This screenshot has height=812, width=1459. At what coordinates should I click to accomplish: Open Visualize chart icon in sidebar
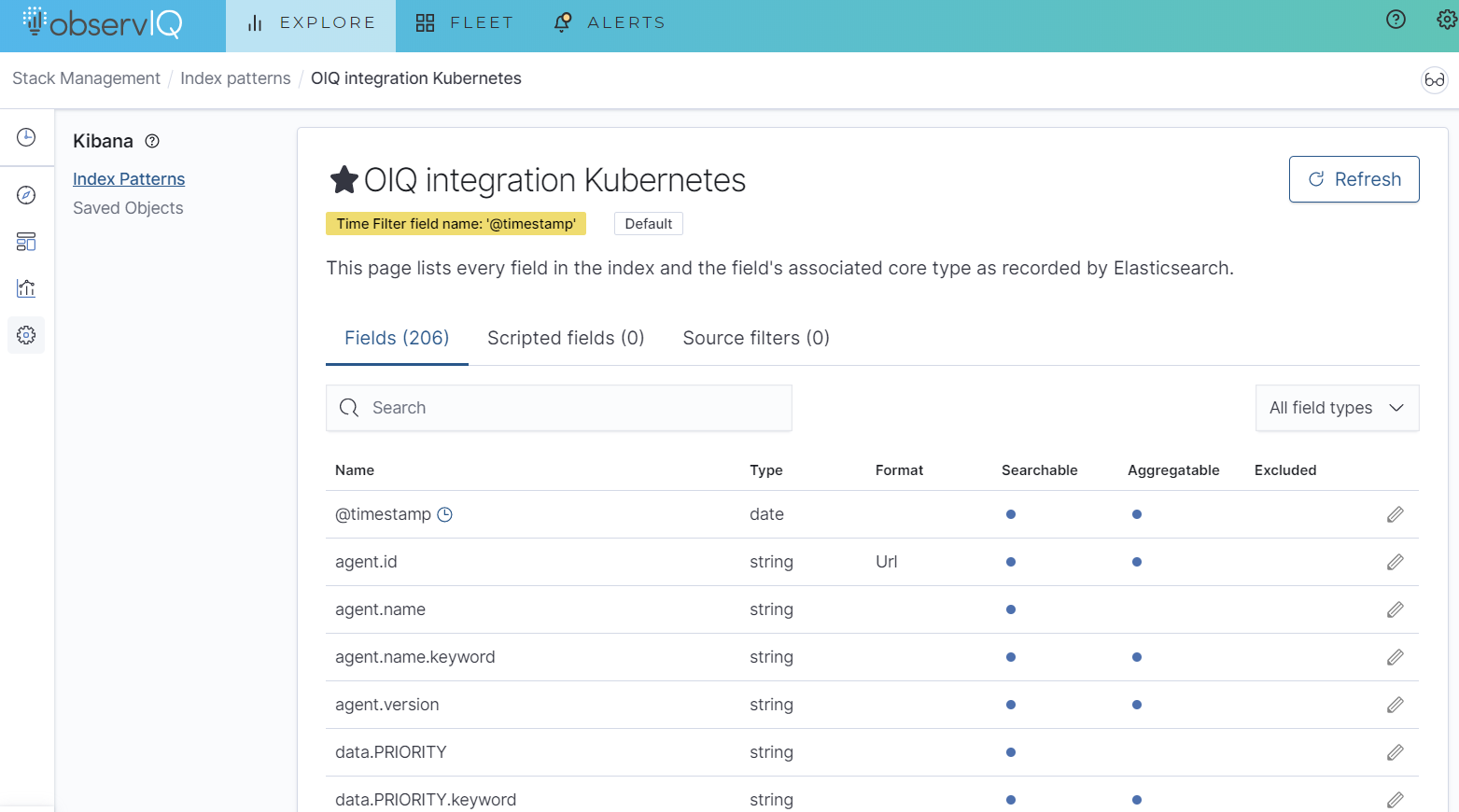[x=26, y=288]
